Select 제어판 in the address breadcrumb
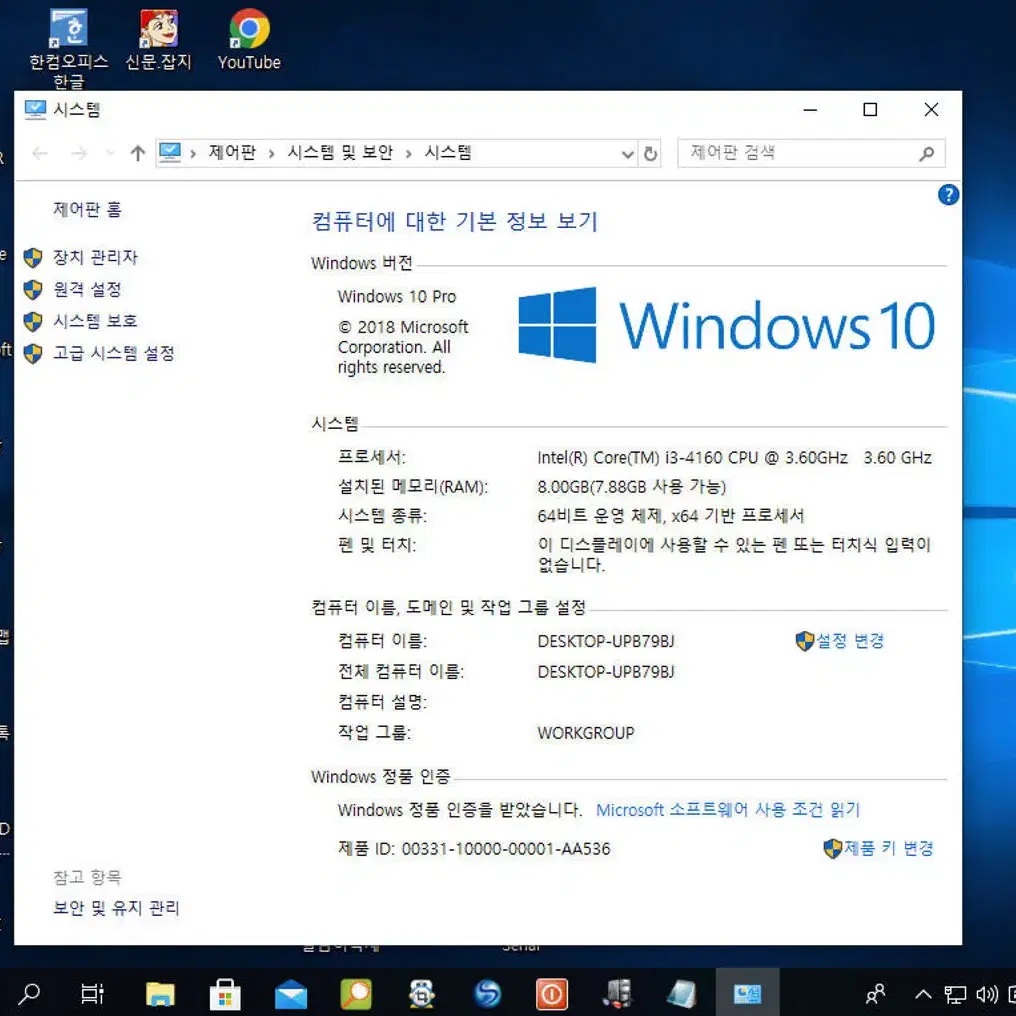Image resolution: width=1016 pixels, height=1016 pixels. 232,153
